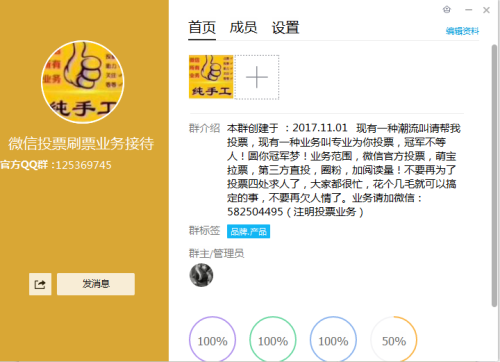Viewport: 500px width, 362px height.
Task: Click the vertical scrollbar
Action: coord(494,176)
